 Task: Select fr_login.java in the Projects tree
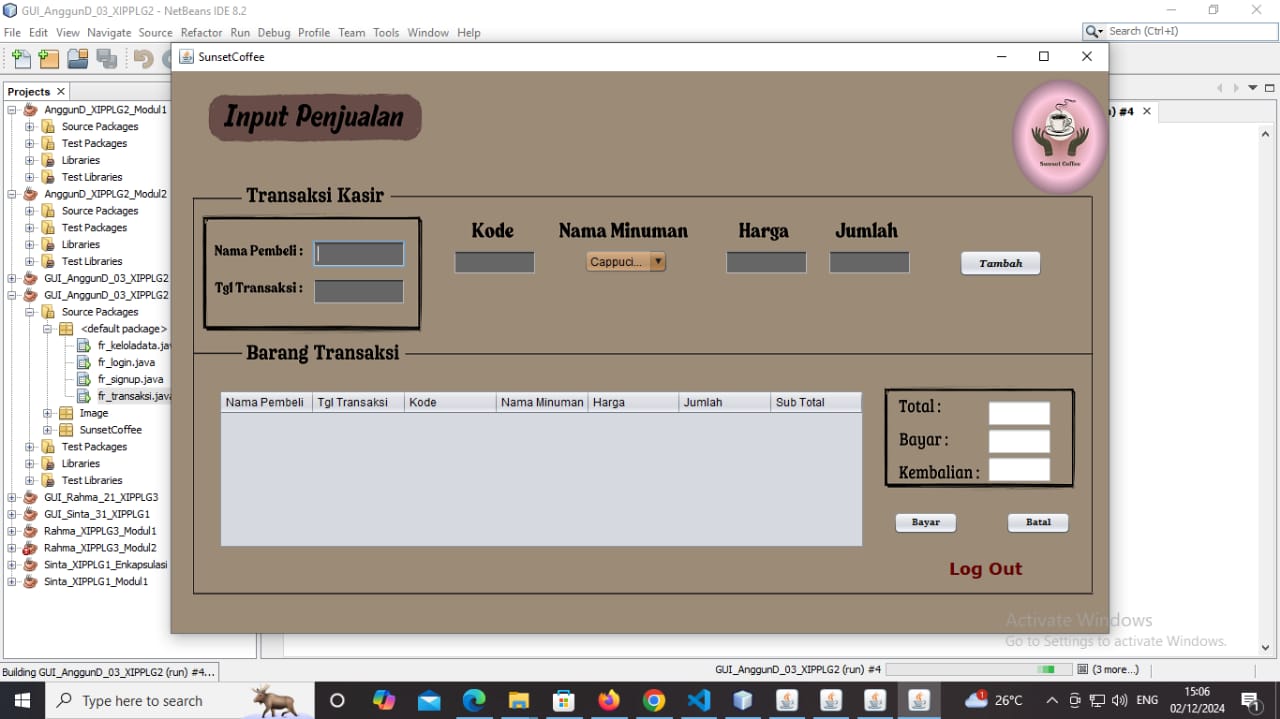pos(126,362)
